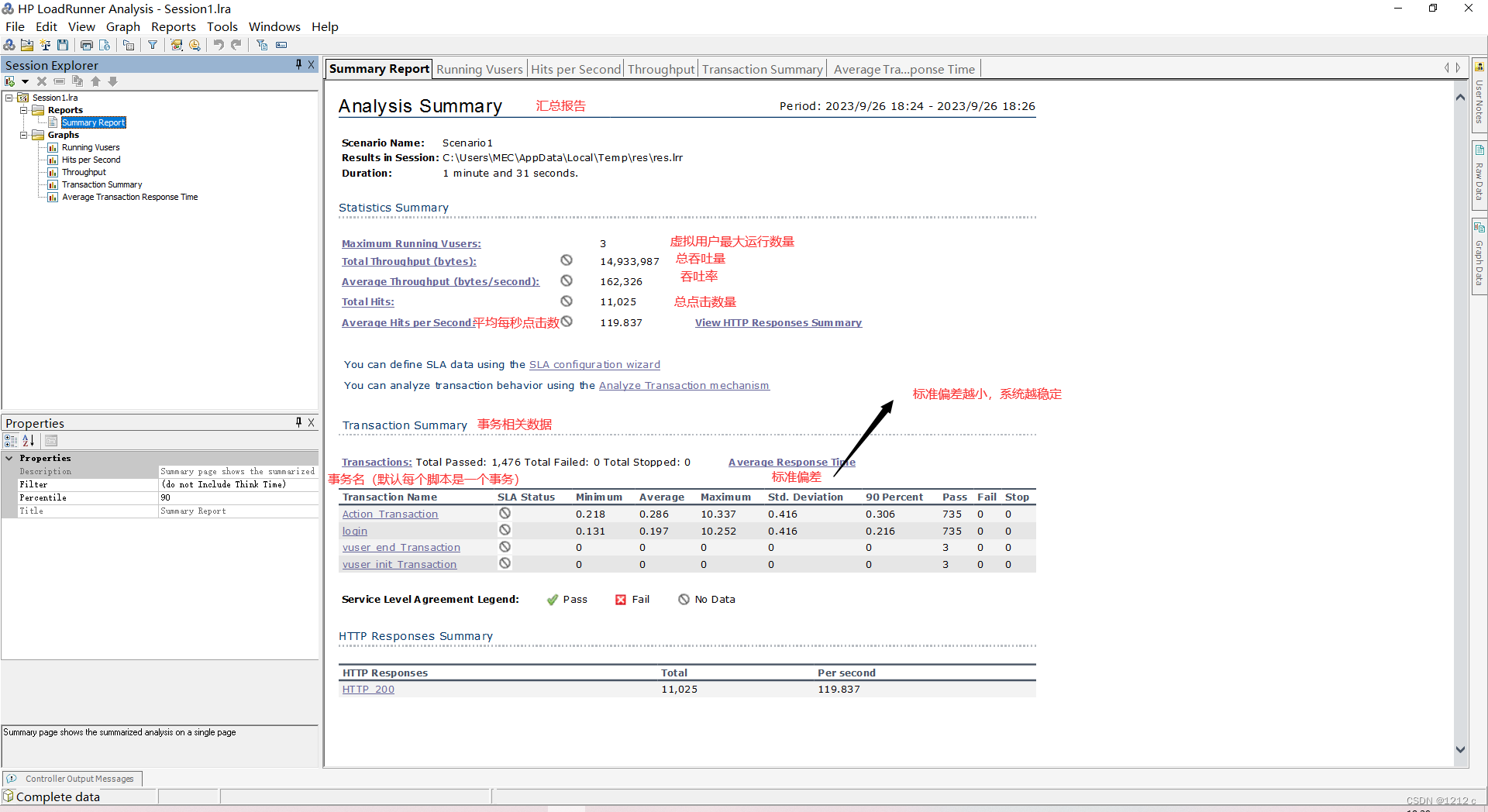Sort Properties alphabetically
Viewport: 1488px width, 812px height.
pos(29,441)
